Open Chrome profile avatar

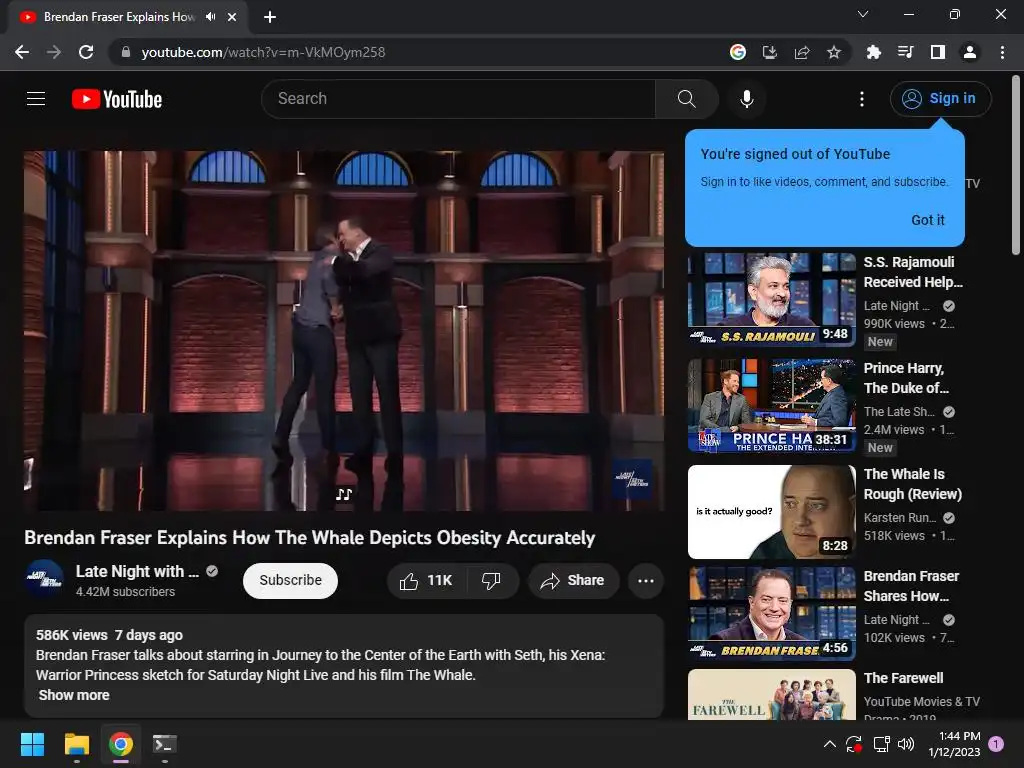(970, 52)
